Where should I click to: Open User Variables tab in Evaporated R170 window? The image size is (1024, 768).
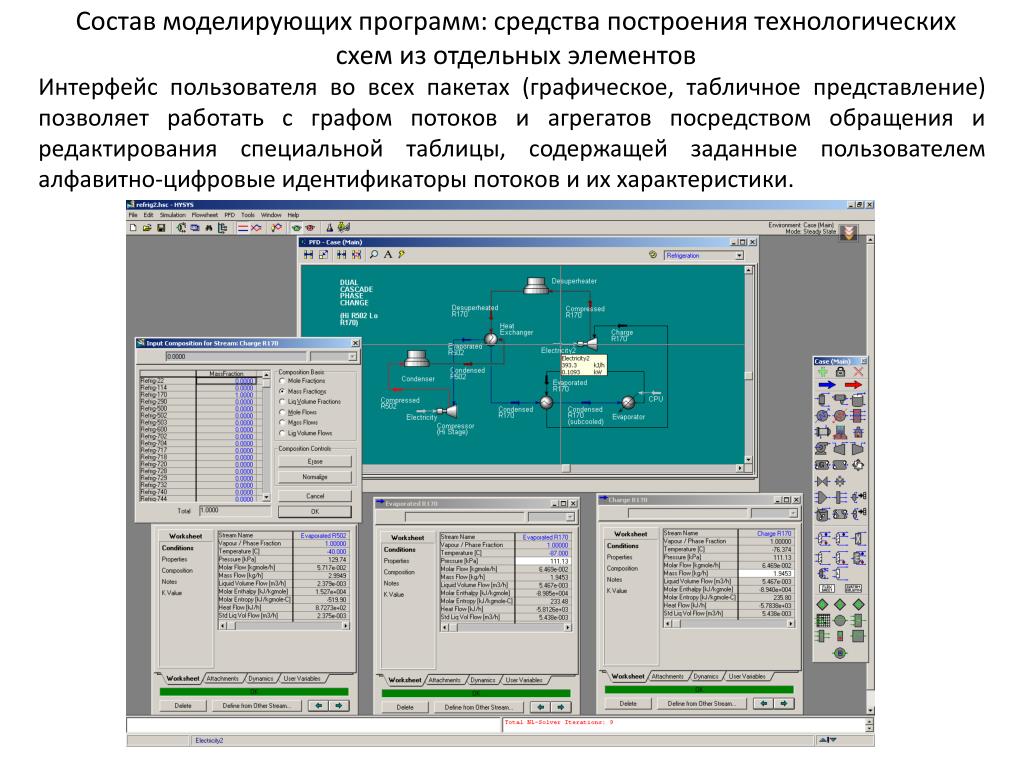coord(524,680)
